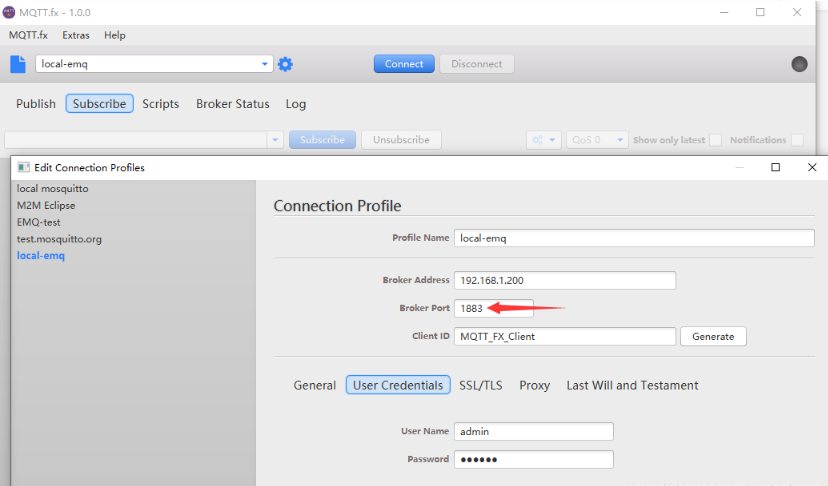Click the Broker Address field
The width and height of the screenshot is (828, 486).
pyautogui.click(x=565, y=281)
